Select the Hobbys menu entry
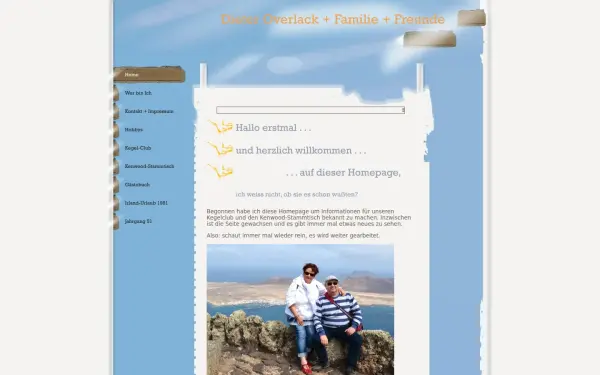Screen dimensions: 600x375 (134, 130)
